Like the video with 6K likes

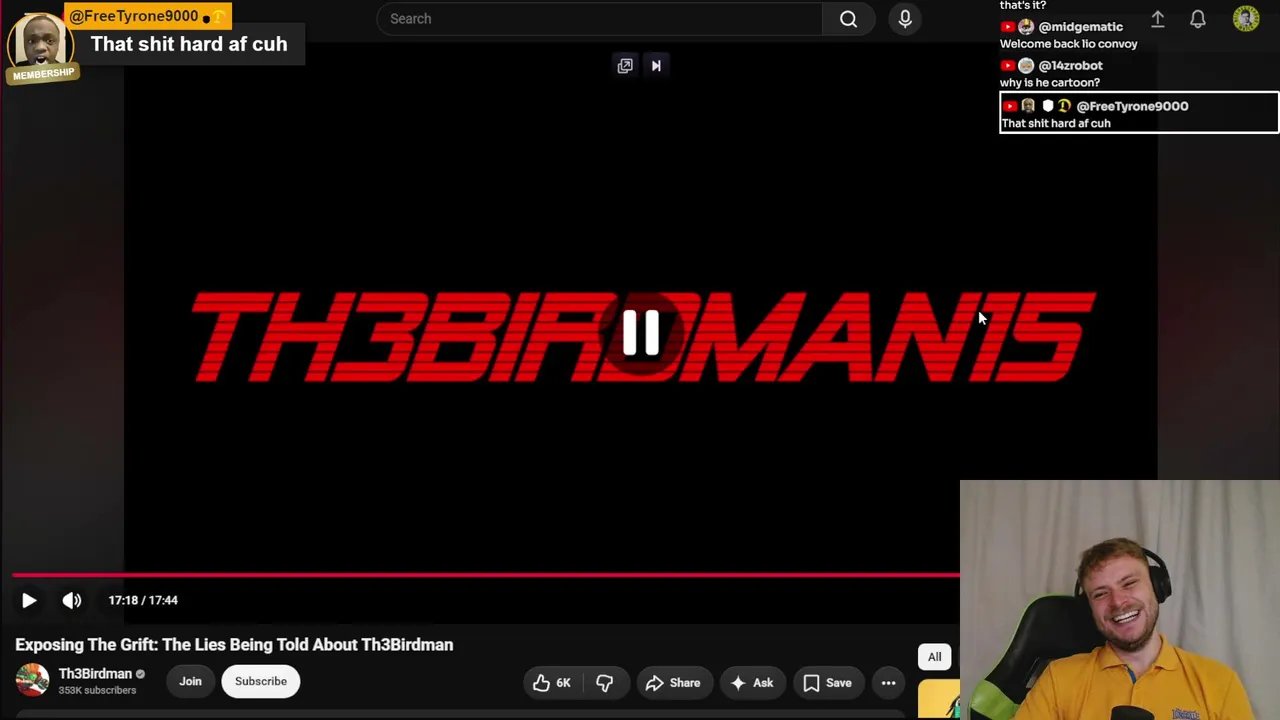552,683
